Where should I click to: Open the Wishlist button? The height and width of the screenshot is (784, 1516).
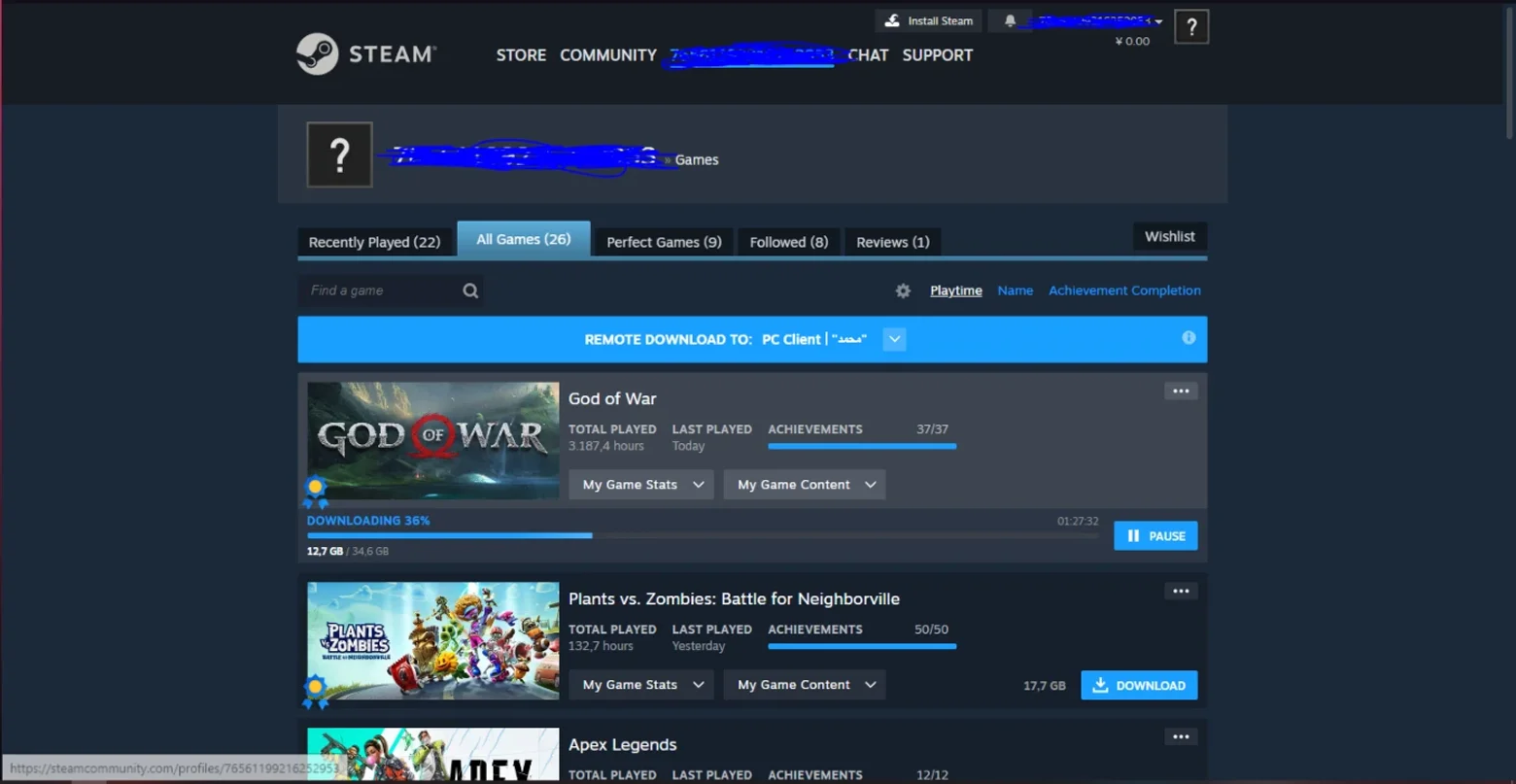1170,236
